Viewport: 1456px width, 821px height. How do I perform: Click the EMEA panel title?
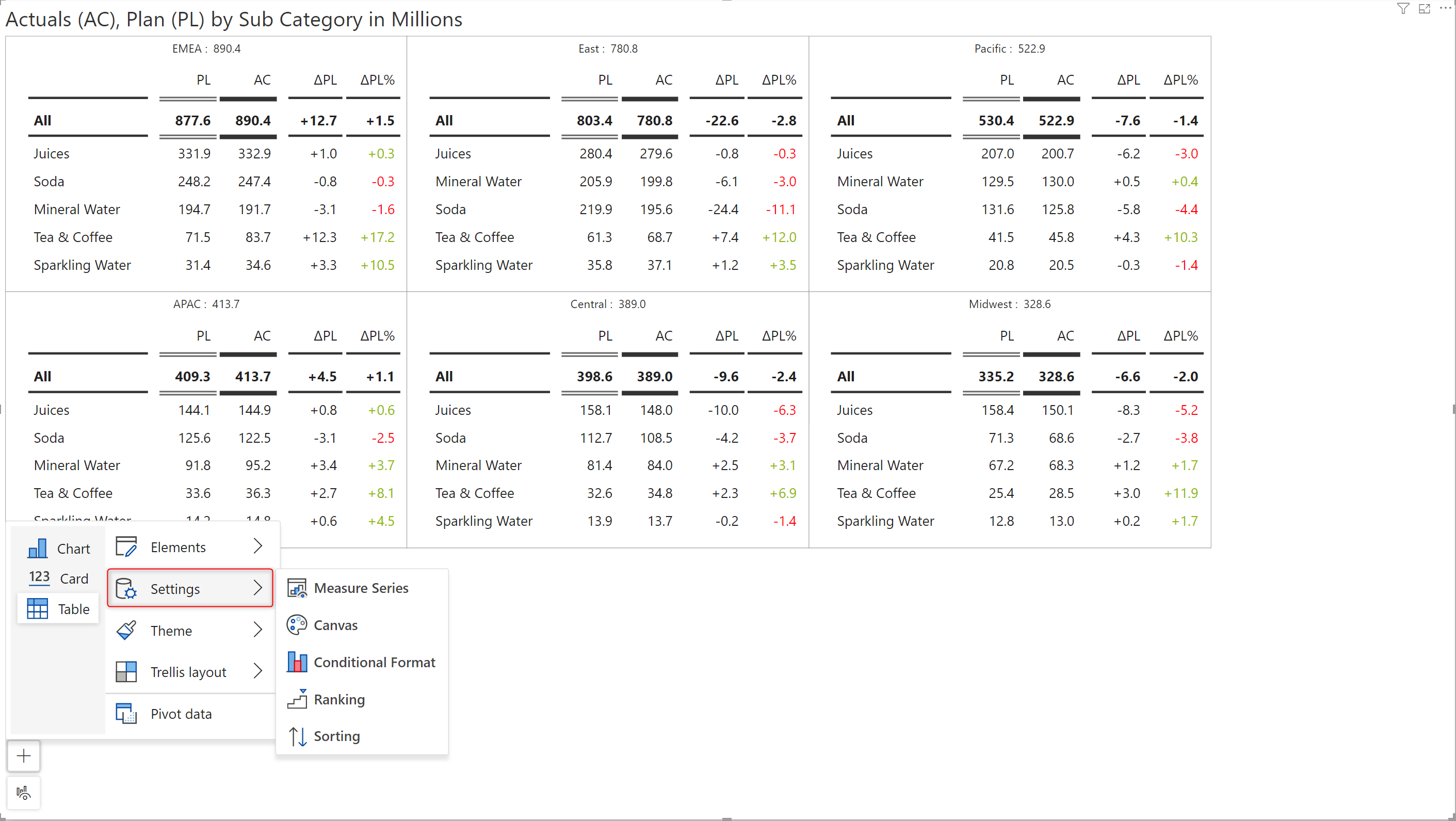coord(206,49)
